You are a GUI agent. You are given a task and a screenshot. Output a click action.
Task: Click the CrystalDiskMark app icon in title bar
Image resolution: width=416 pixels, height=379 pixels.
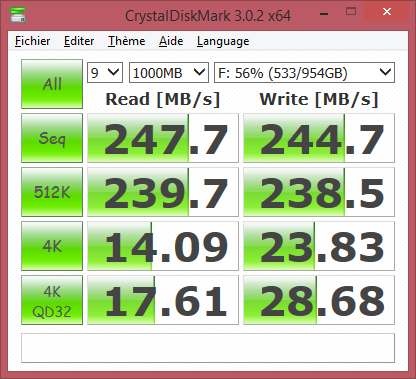[x=18, y=15]
